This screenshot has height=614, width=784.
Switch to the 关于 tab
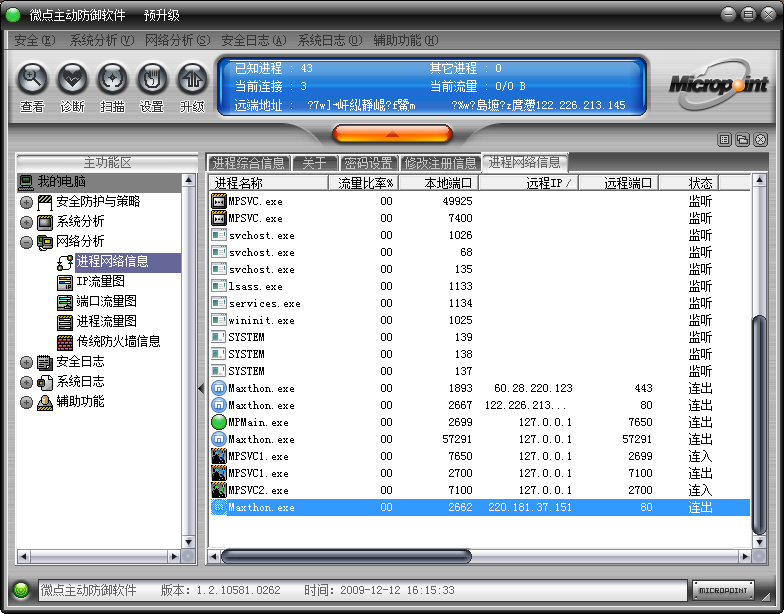(314, 163)
